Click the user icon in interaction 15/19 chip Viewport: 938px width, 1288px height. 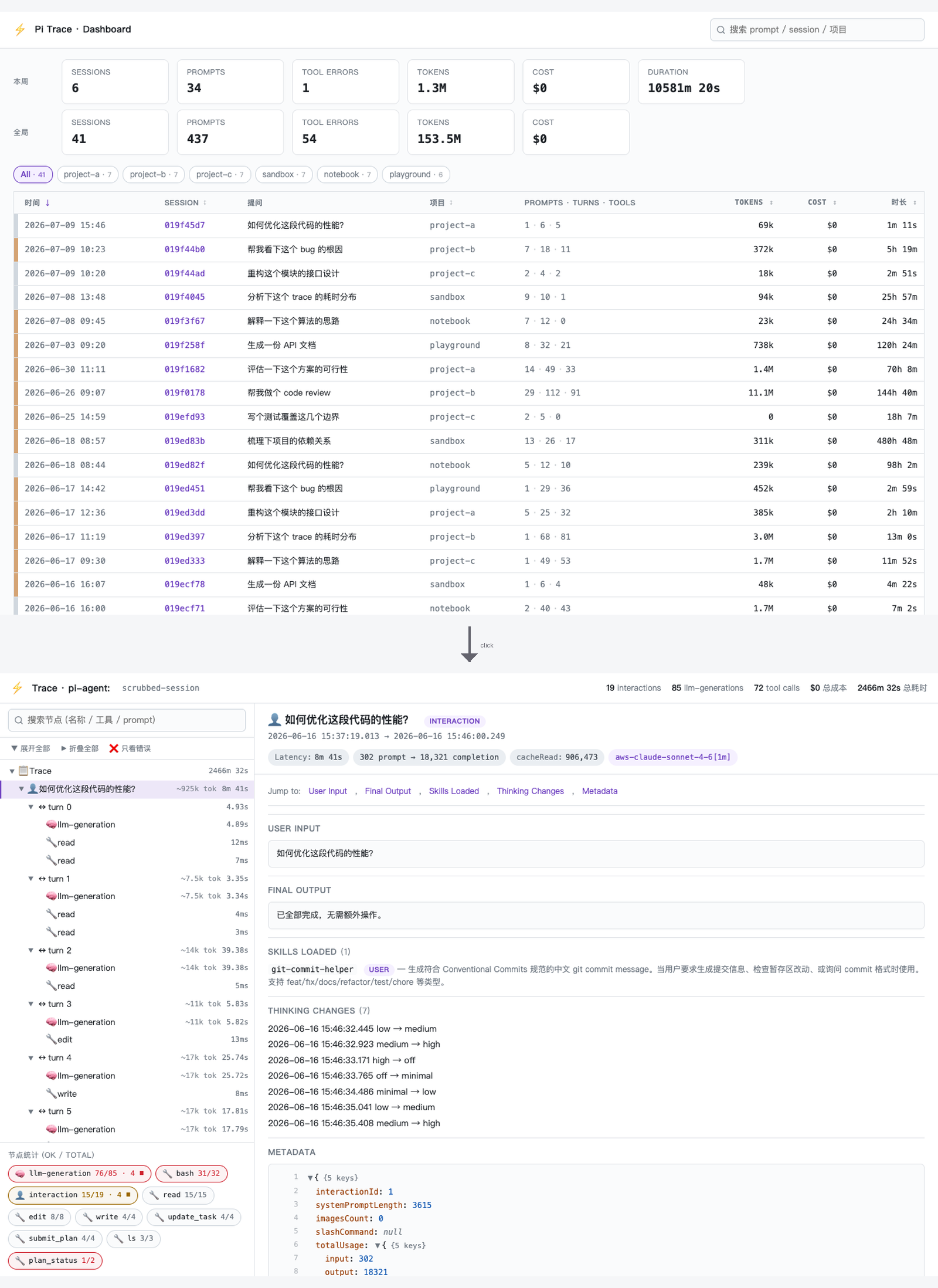[x=21, y=1195]
